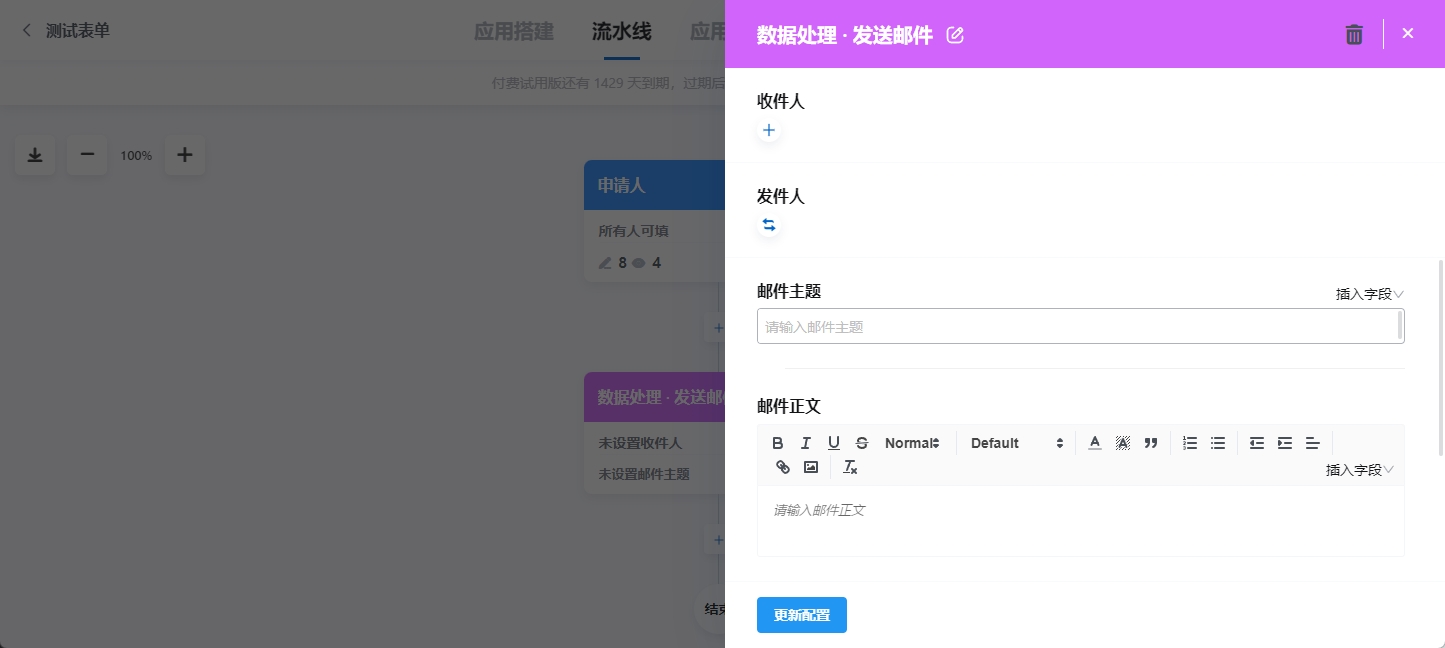Switch to the 流水线 tab
The width and height of the screenshot is (1445, 648).
click(x=621, y=31)
